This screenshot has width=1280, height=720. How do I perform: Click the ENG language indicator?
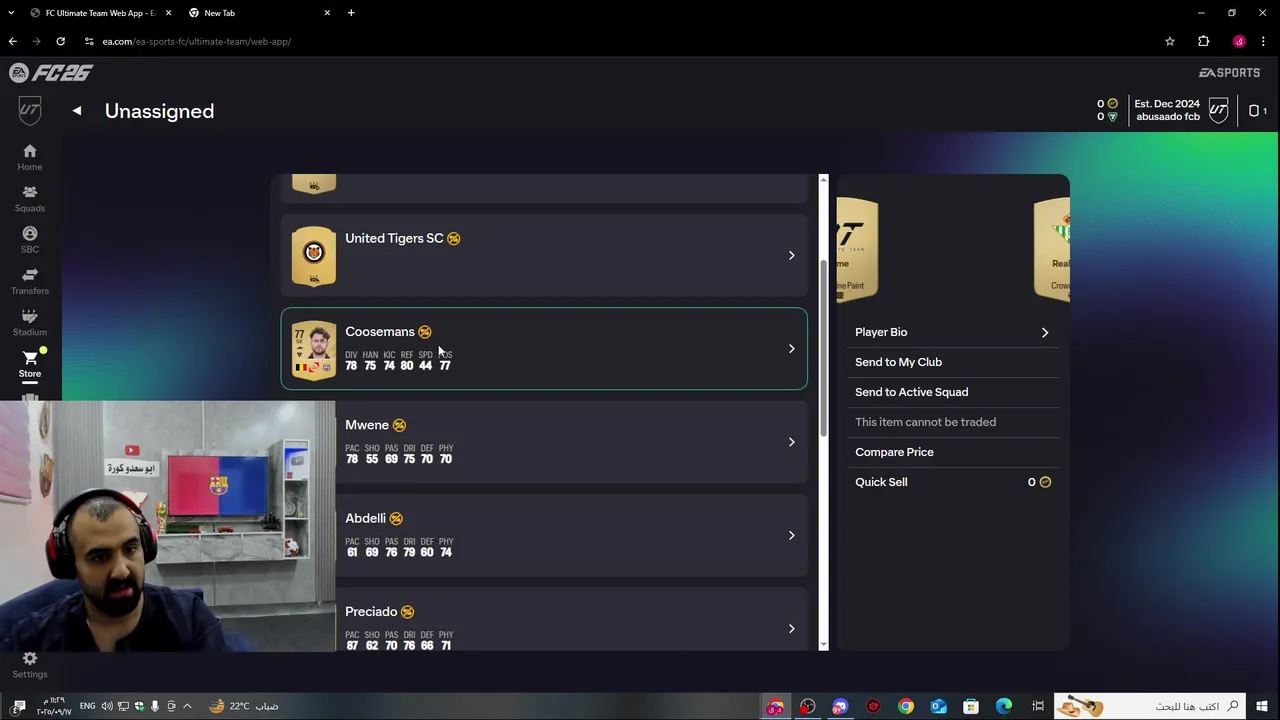pyautogui.click(x=88, y=706)
